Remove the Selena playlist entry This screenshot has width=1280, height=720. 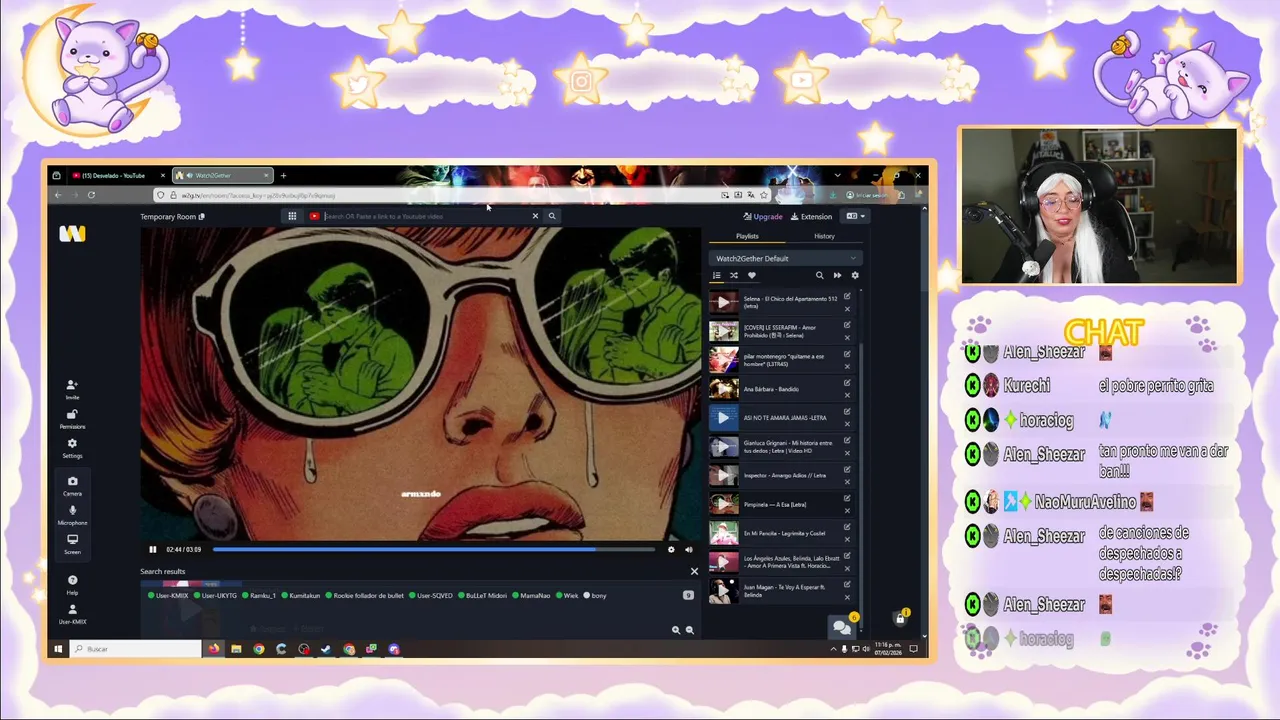click(847, 308)
